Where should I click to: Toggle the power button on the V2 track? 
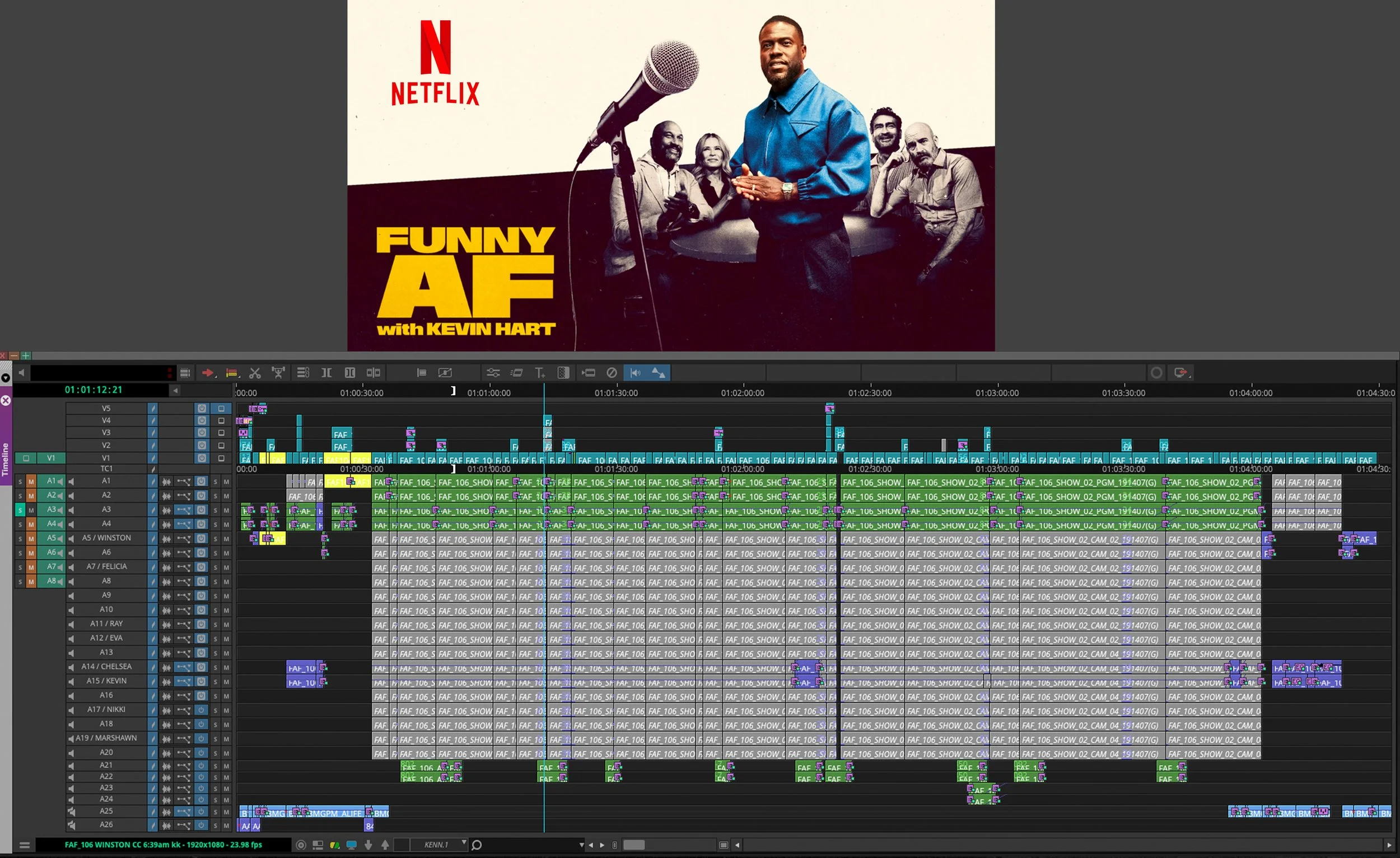[x=202, y=445]
